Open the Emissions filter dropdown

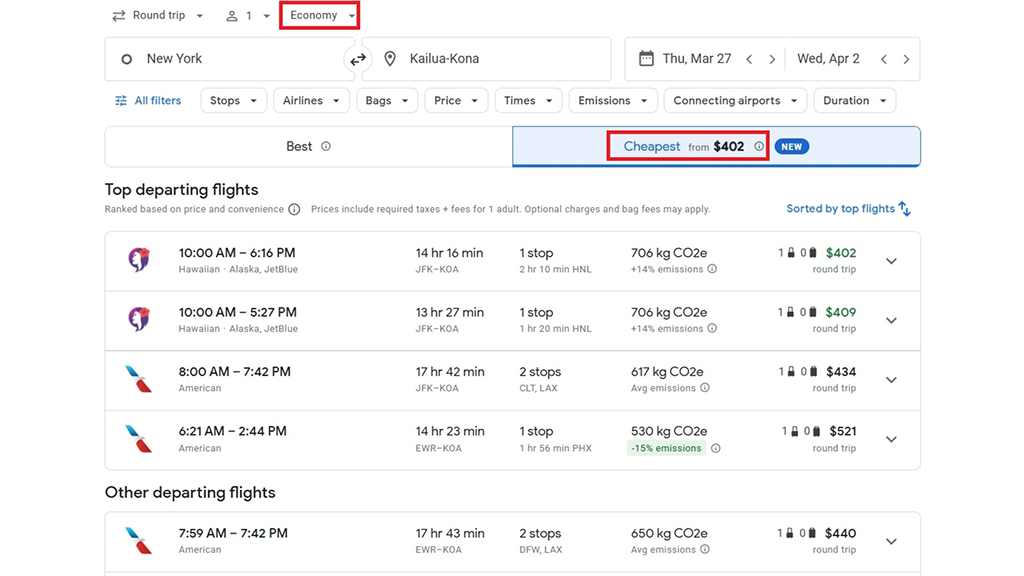613,101
